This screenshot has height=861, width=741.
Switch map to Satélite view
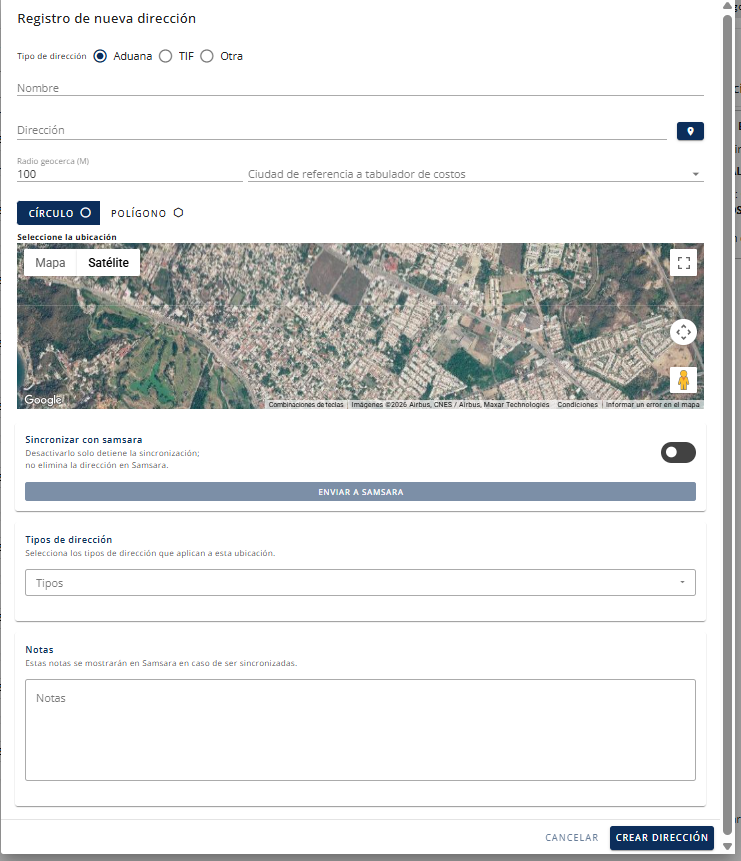108,262
